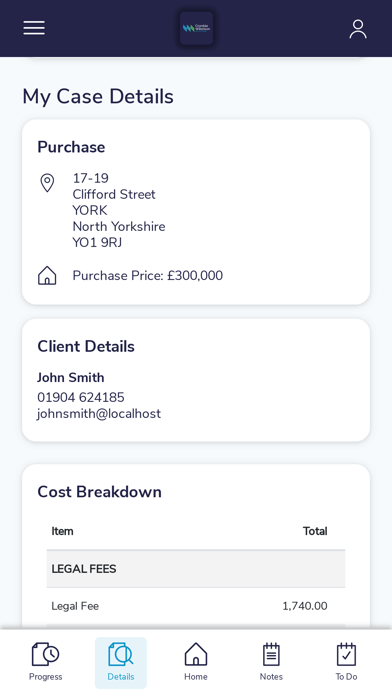Open the Progress tab
This screenshot has width=392, height=696.
pos(45,662)
